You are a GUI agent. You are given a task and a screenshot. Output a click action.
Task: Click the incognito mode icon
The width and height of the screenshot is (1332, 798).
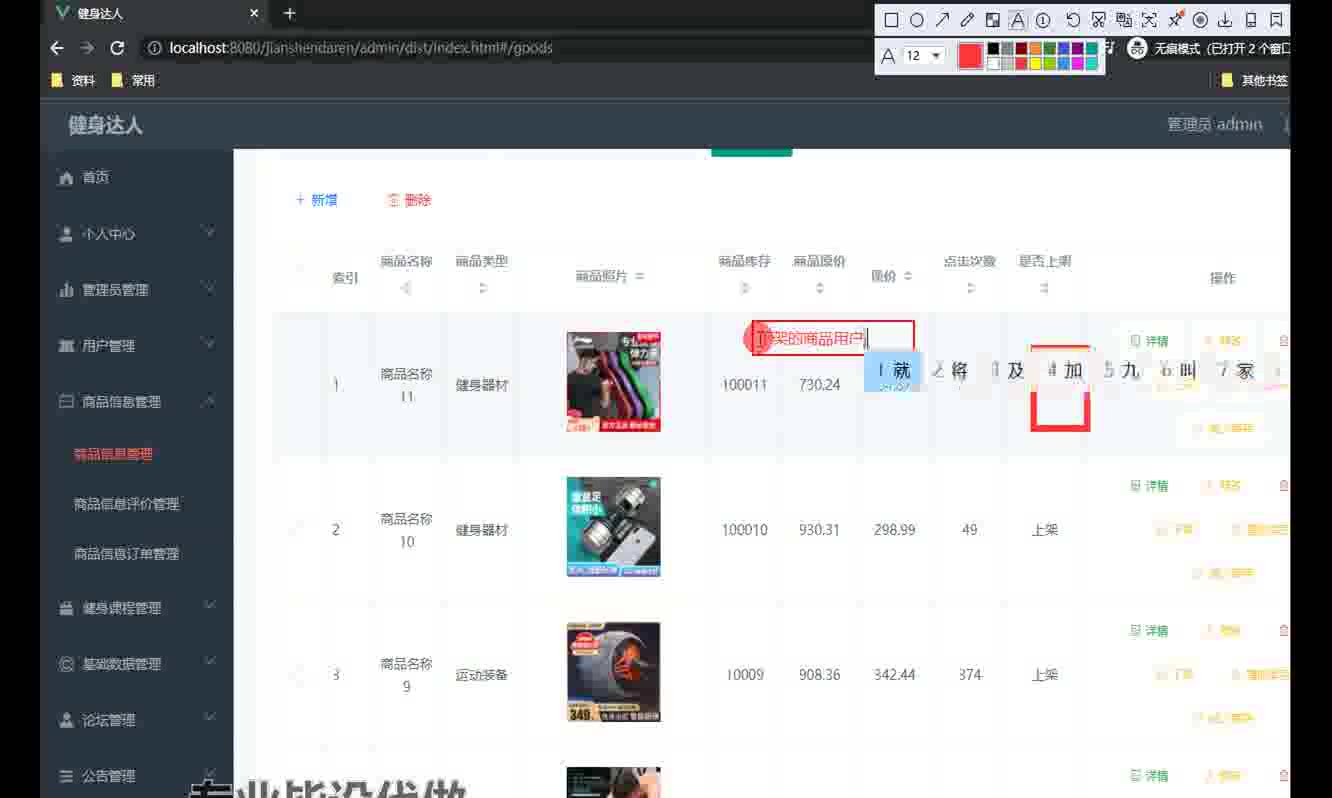(x=1137, y=48)
